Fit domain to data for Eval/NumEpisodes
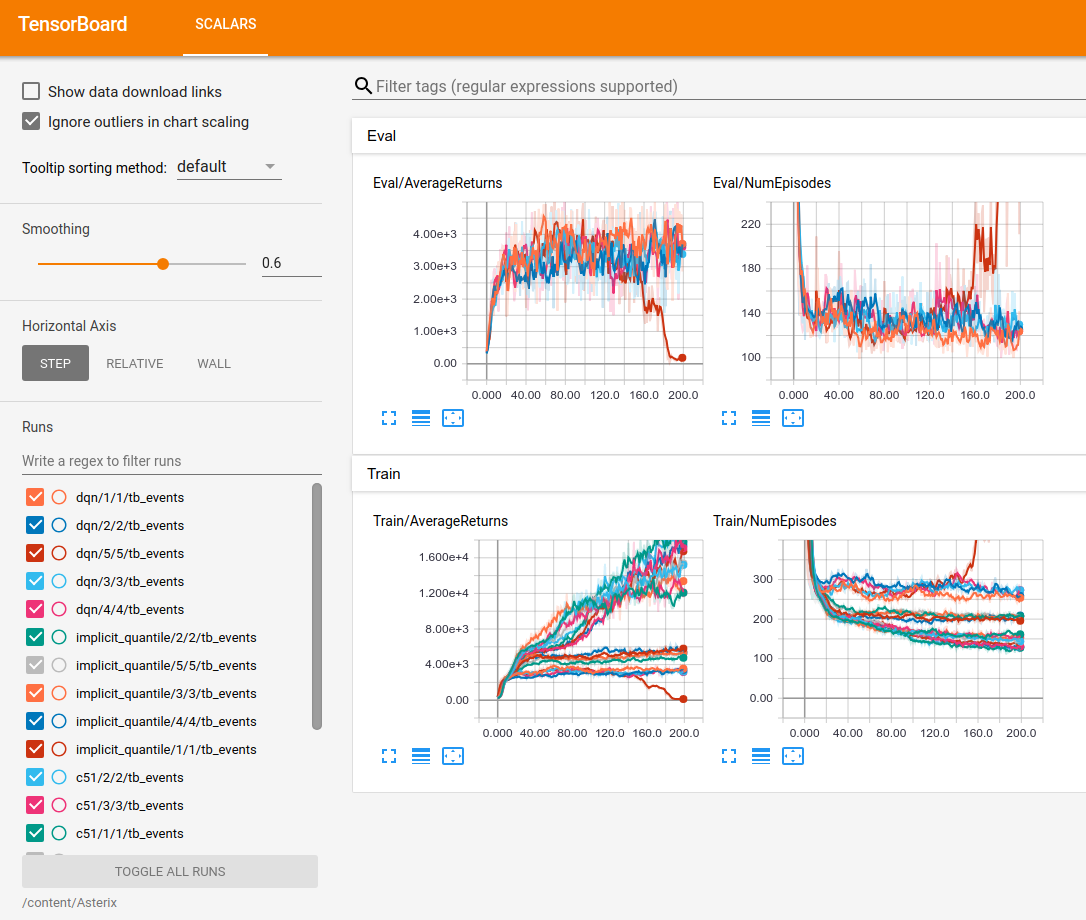This screenshot has height=920, width=1086. click(793, 418)
